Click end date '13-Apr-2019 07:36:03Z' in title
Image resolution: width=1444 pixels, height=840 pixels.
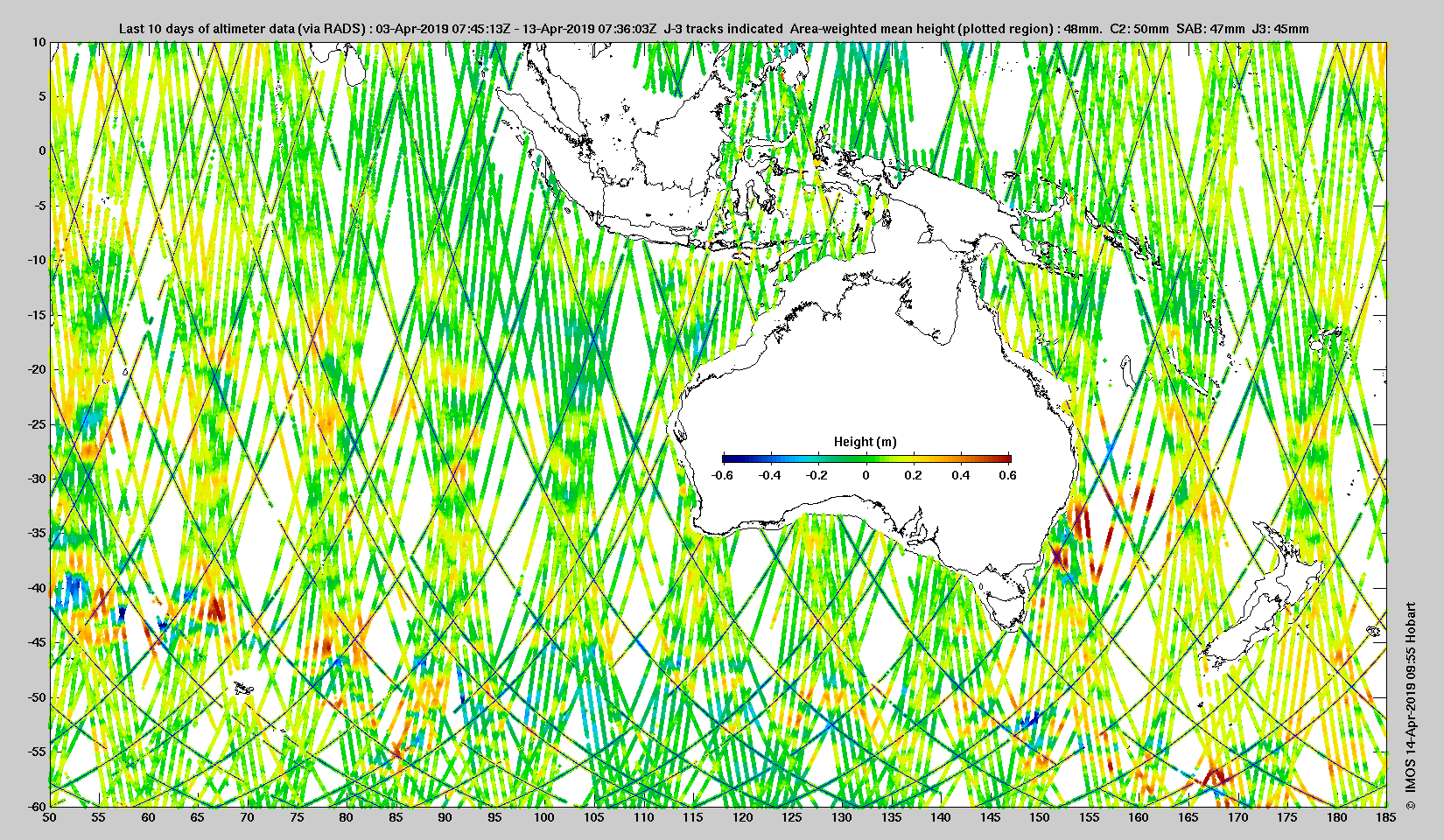(x=590, y=28)
